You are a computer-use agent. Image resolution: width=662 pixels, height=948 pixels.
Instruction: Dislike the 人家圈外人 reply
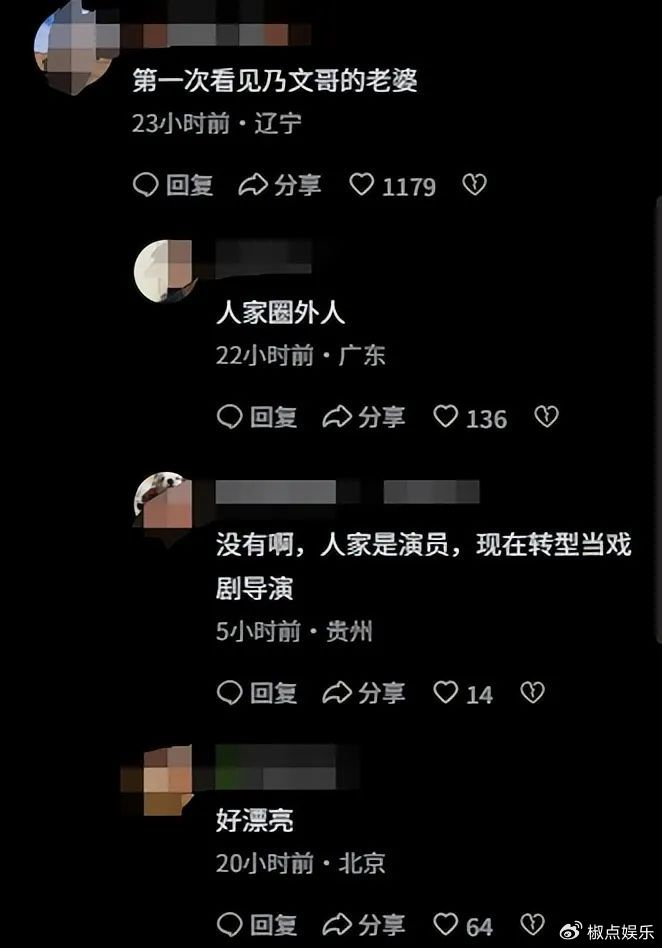point(547,417)
